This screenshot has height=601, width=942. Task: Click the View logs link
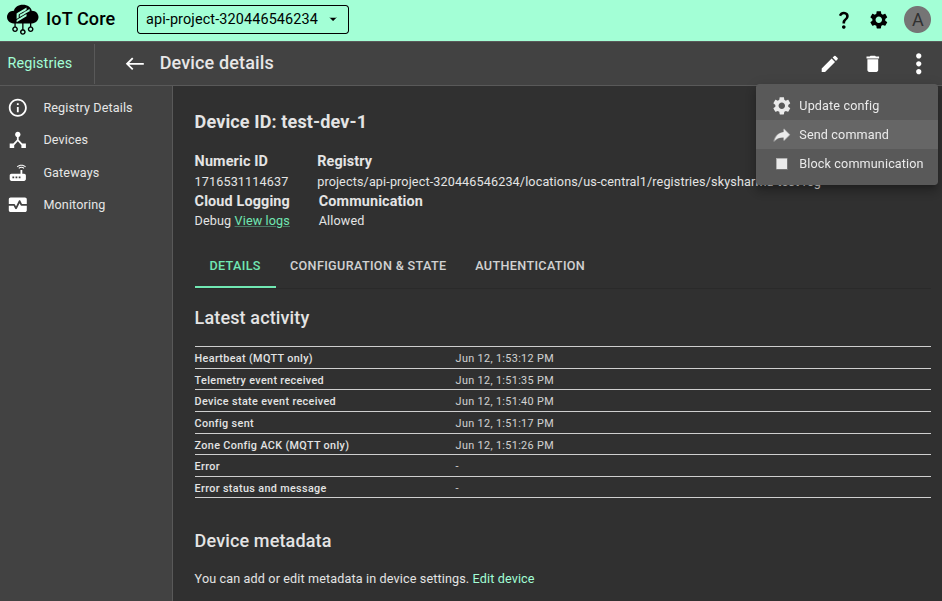click(262, 221)
